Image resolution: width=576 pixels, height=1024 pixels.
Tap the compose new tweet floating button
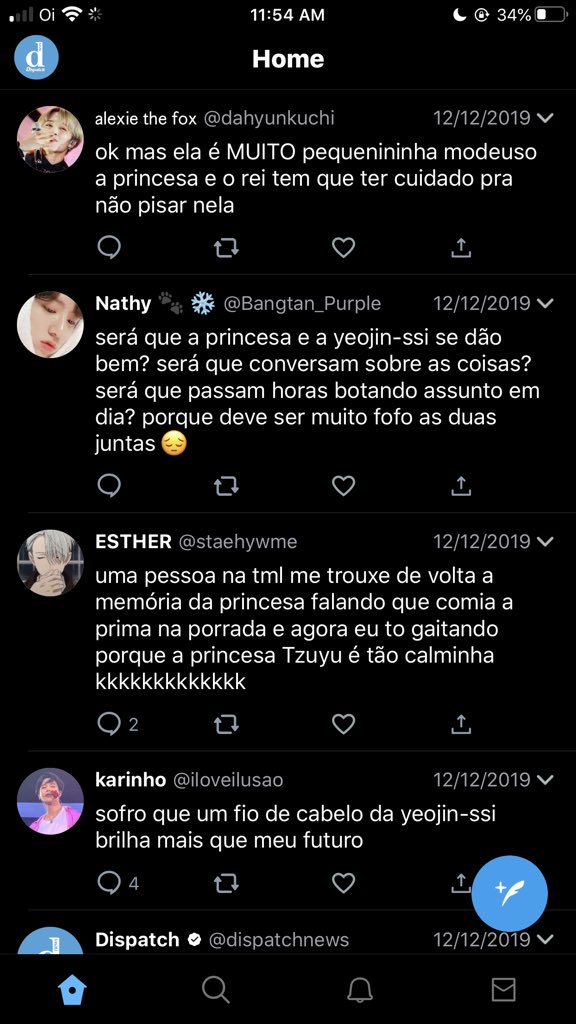click(509, 893)
